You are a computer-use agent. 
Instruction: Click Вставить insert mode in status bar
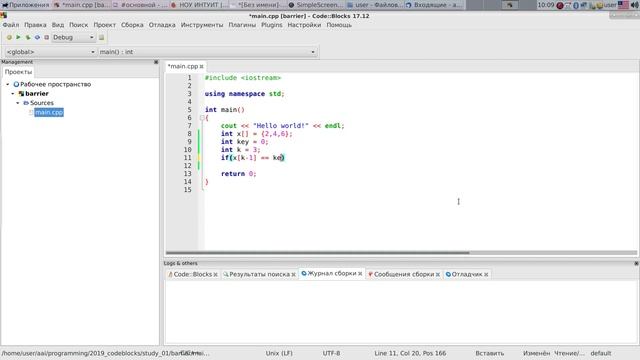[x=489, y=353]
